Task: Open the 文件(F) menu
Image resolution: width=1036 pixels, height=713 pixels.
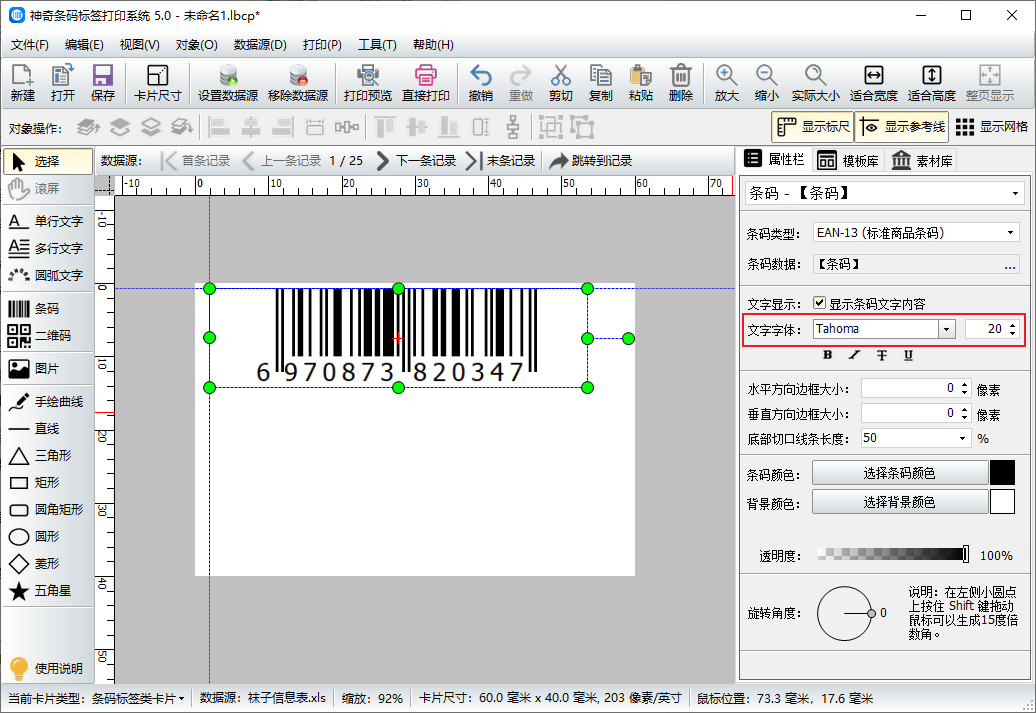Action: coord(30,45)
